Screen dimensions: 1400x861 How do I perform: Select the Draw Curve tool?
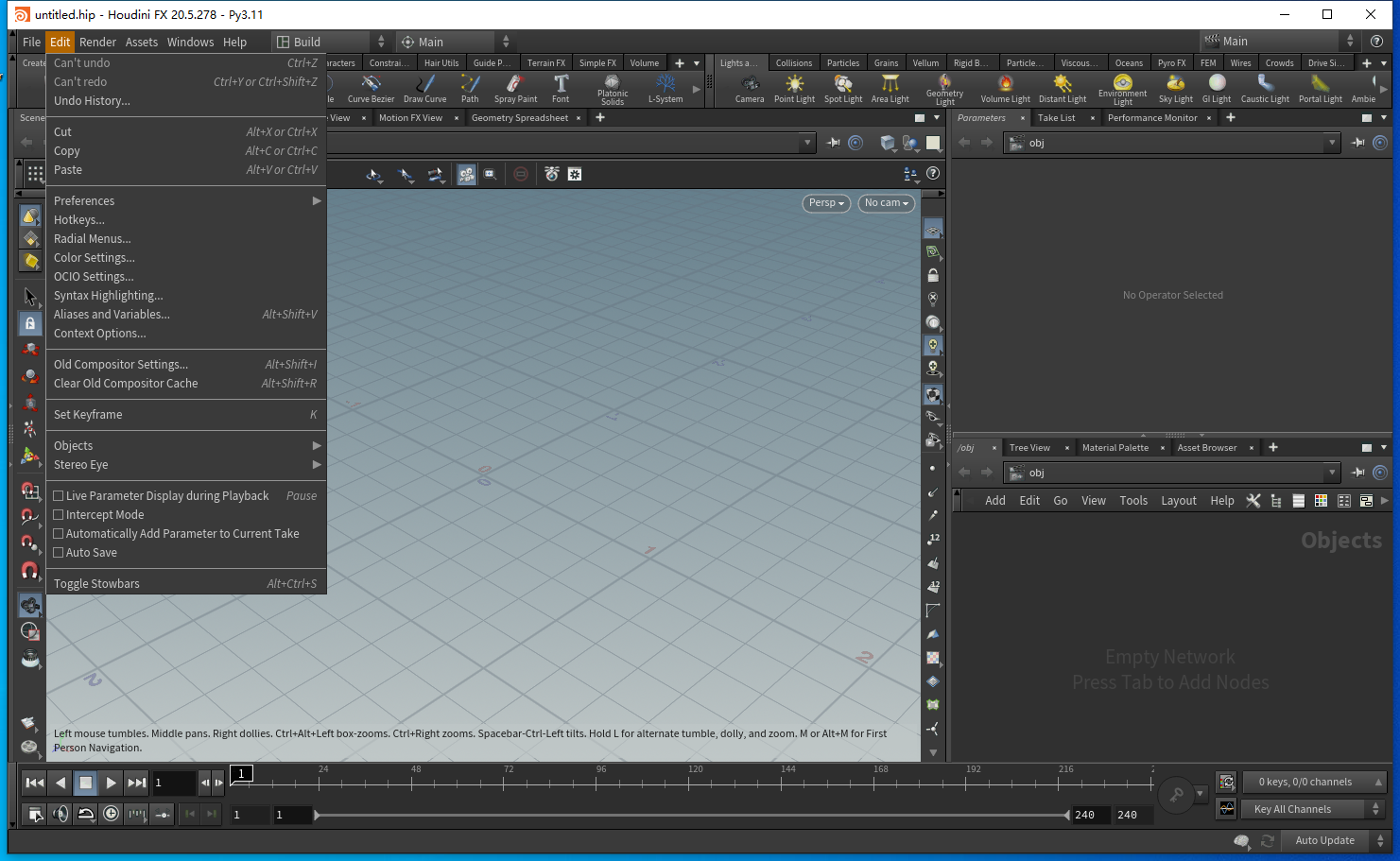tap(425, 89)
